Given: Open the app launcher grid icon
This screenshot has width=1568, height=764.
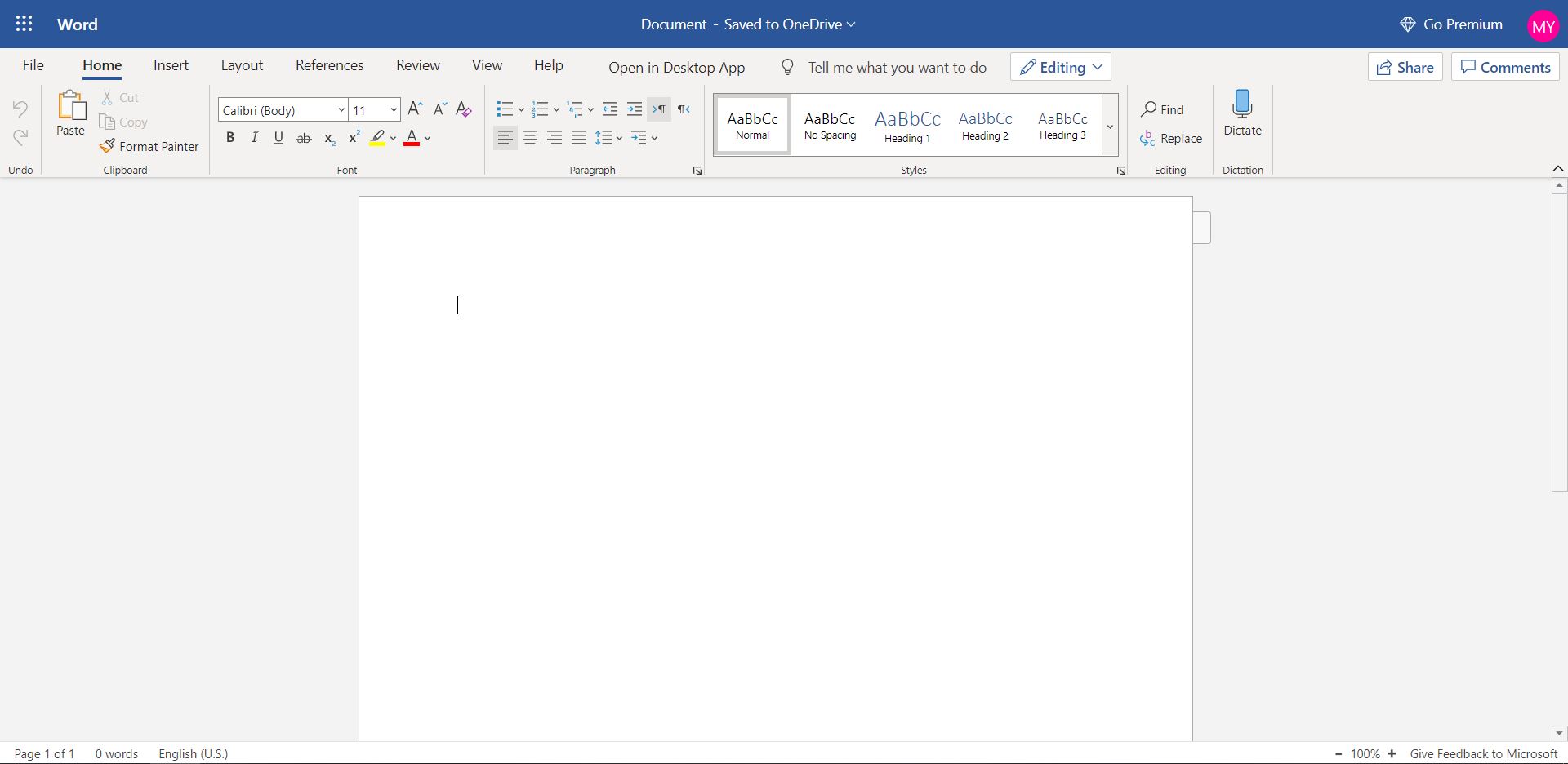Looking at the screenshot, I should coord(24,24).
